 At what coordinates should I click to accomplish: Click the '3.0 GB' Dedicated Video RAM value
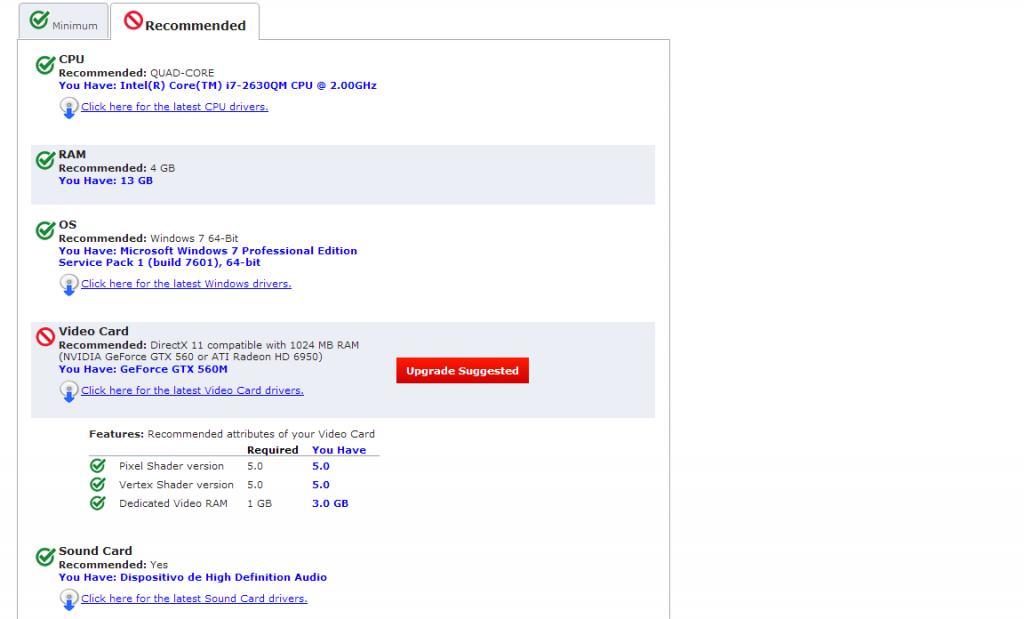[330, 503]
